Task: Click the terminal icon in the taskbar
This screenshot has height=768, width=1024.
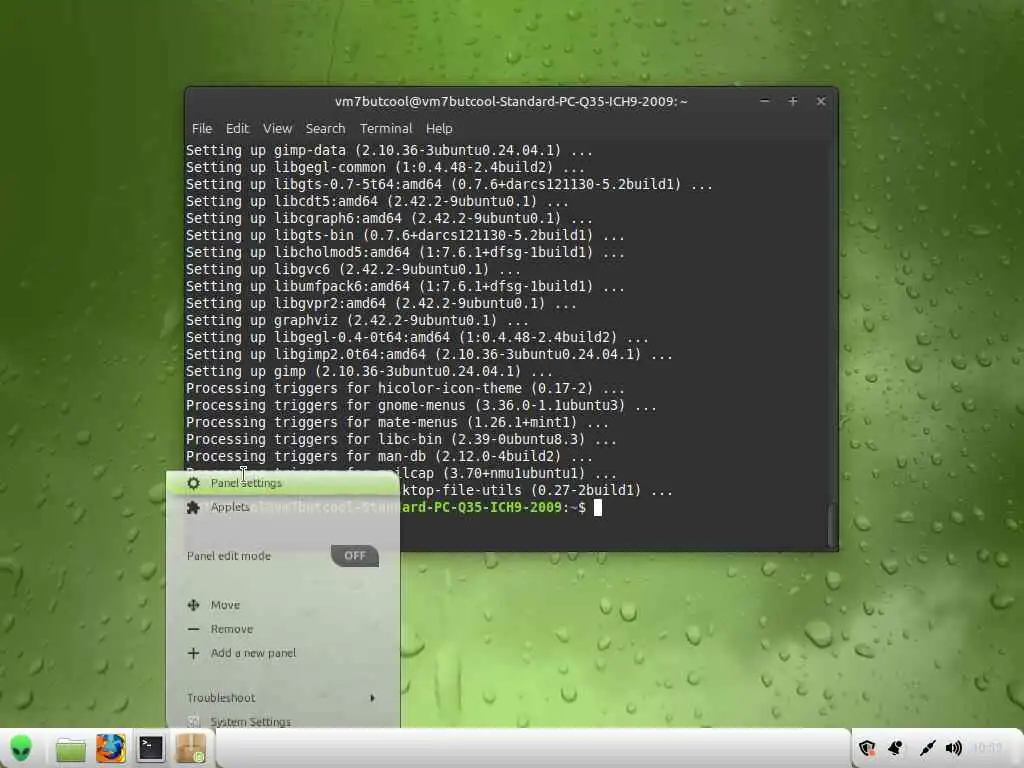Action: (150, 748)
